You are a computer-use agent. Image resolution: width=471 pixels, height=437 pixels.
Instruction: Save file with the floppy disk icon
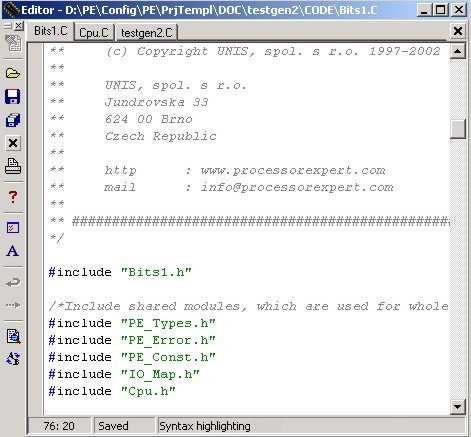pyautogui.click(x=13, y=97)
